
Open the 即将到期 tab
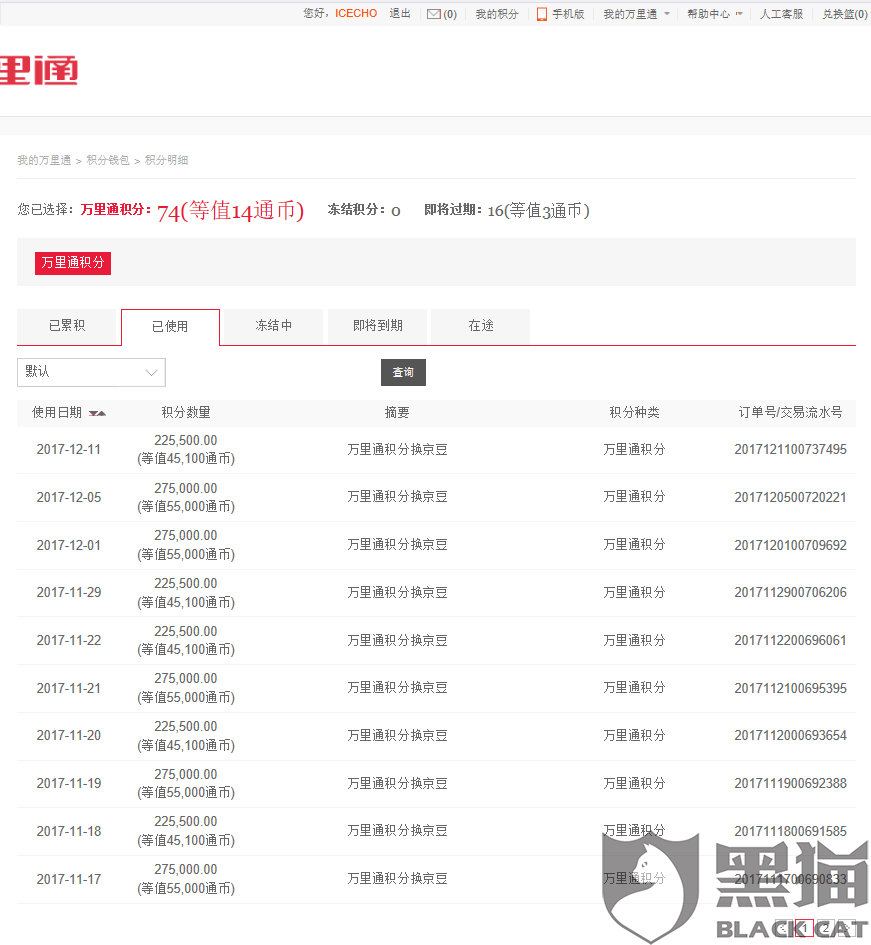click(377, 326)
